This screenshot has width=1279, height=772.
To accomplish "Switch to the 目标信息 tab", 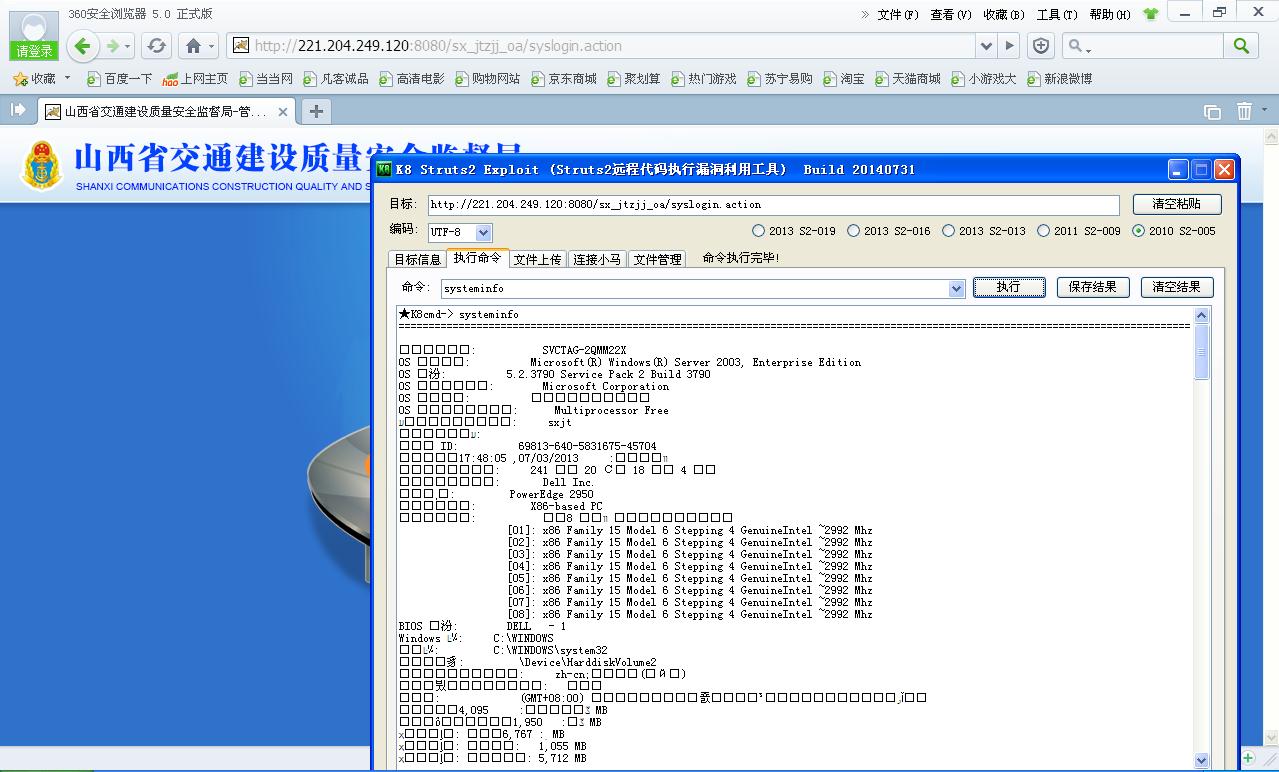I will tap(417, 259).
